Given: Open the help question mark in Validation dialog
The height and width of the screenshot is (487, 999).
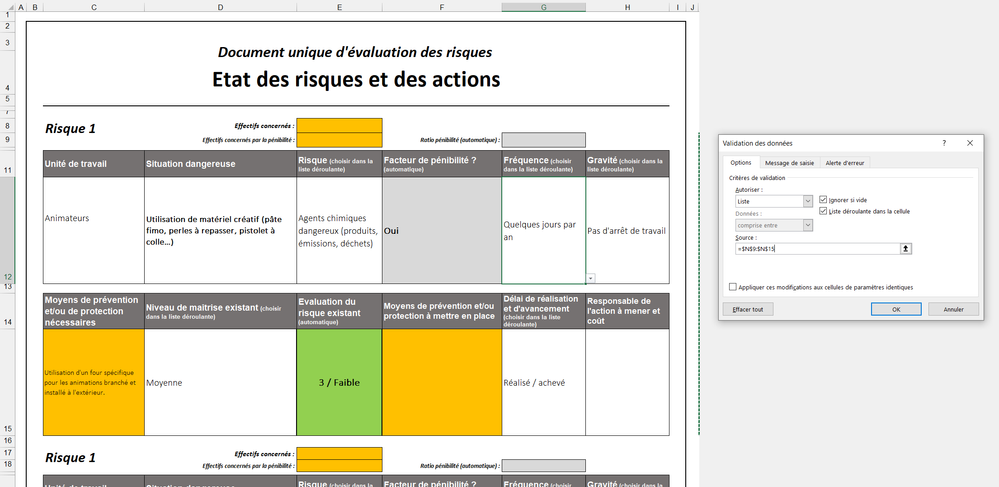Looking at the screenshot, I should click(x=944, y=143).
